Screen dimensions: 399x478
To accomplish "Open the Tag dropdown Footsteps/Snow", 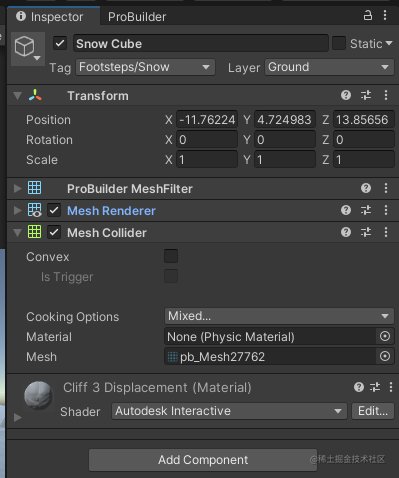I will pyautogui.click(x=145, y=67).
